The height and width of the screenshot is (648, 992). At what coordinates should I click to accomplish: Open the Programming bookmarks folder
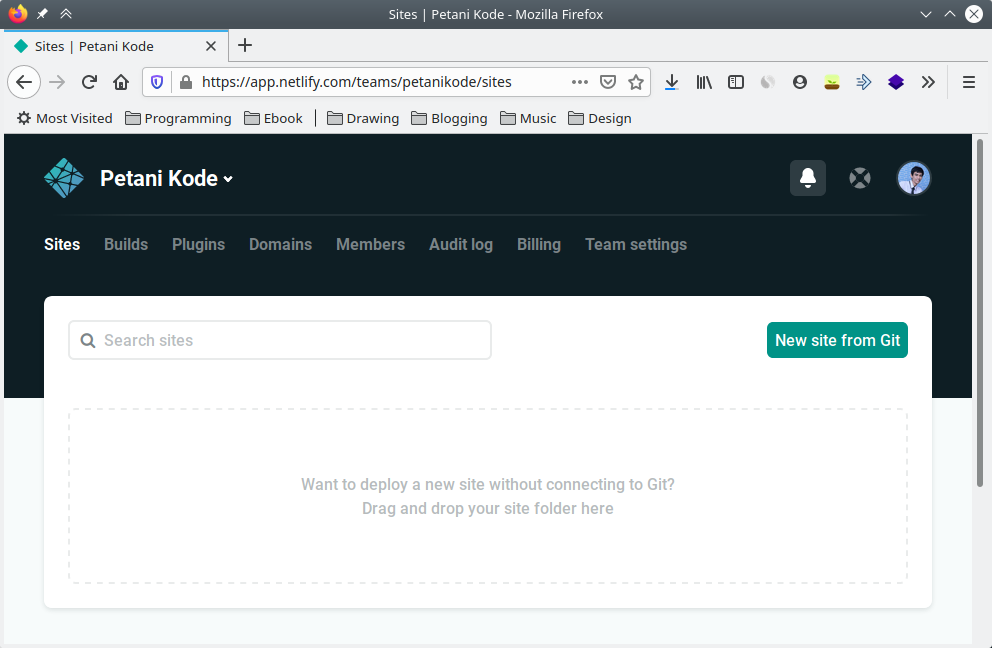[177, 118]
